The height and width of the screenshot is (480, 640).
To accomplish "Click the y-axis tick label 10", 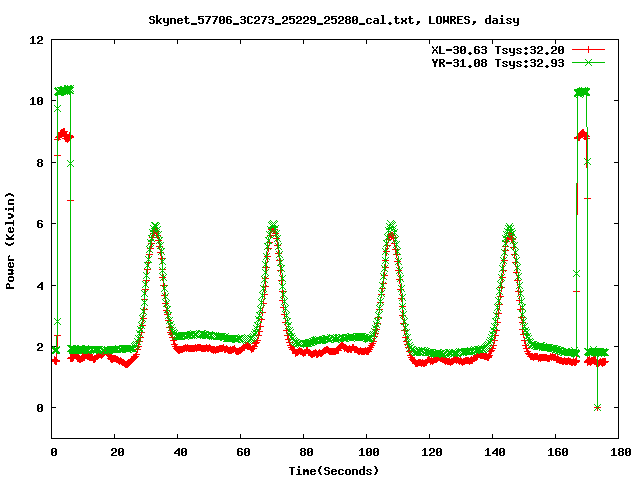I will click(36, 101).
